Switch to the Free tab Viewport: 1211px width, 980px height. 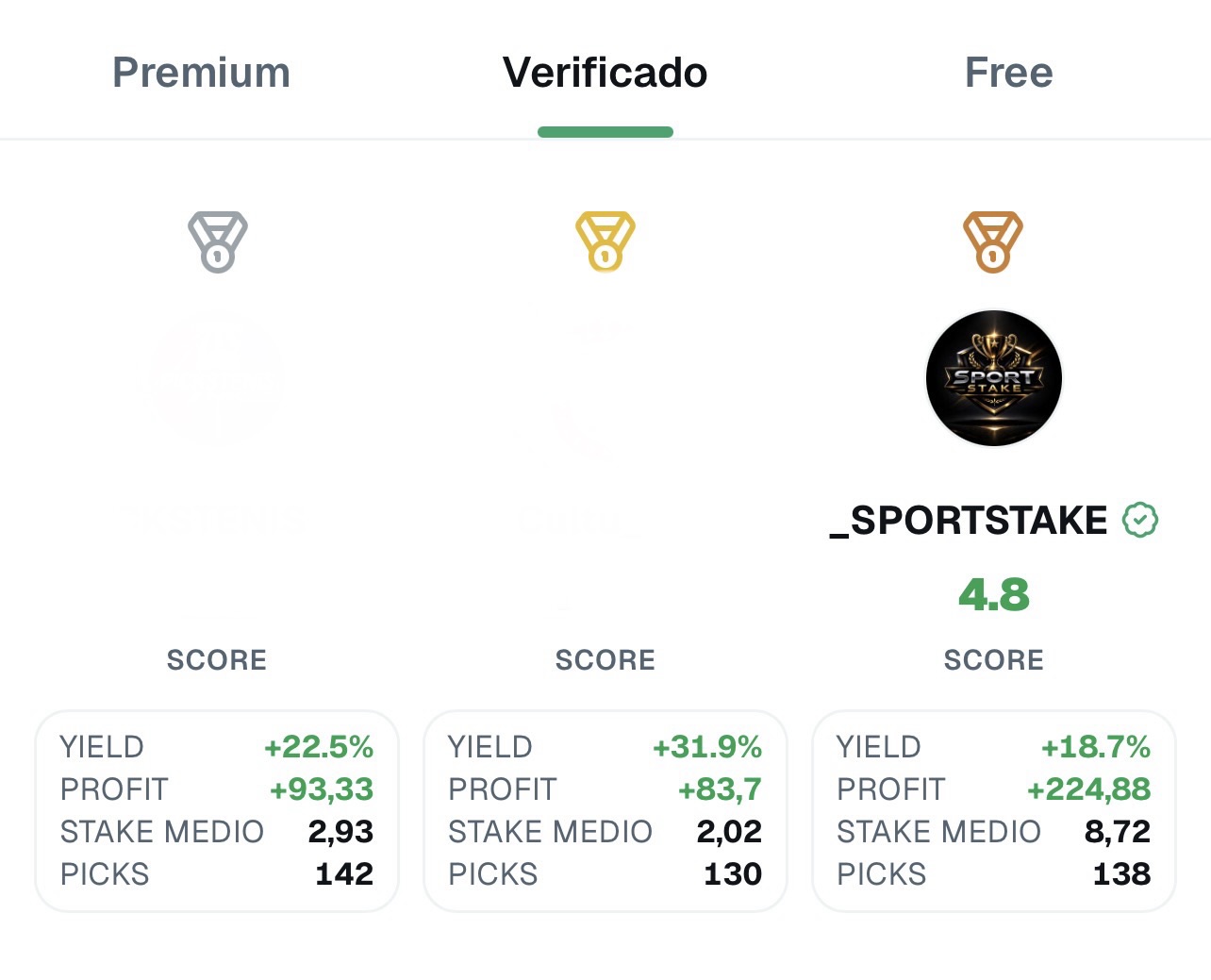1008,73
